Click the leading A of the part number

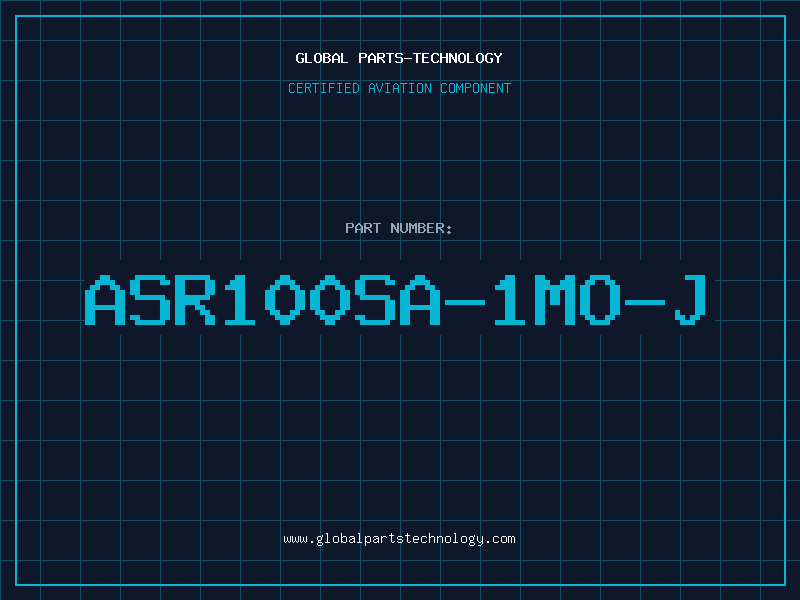[105, 300]
